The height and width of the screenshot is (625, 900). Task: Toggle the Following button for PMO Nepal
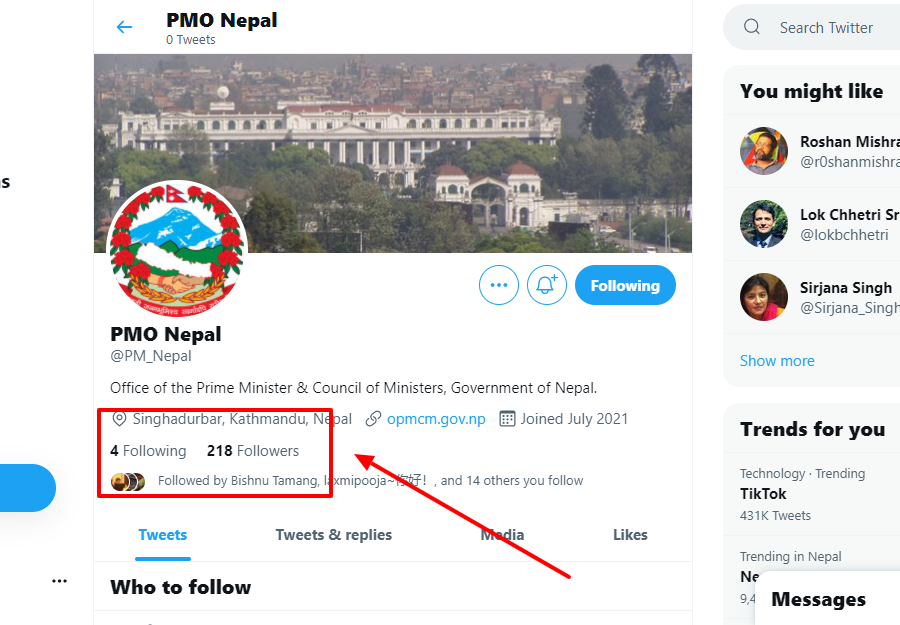pyautogui.click(x=625, y=285)
